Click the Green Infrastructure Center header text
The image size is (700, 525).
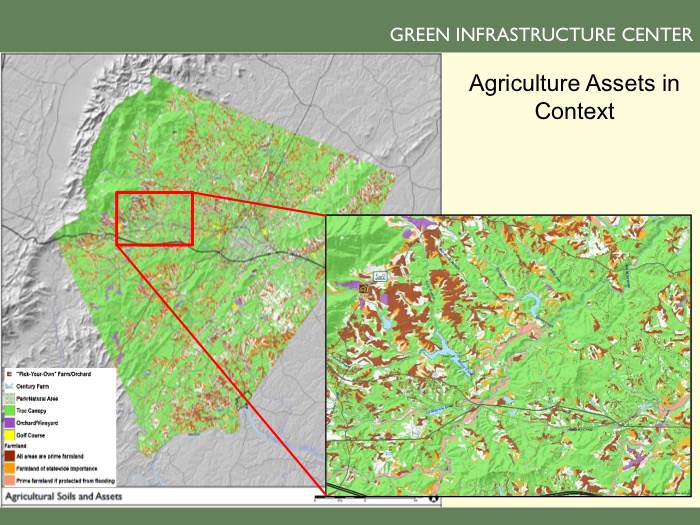click(540, 36)
